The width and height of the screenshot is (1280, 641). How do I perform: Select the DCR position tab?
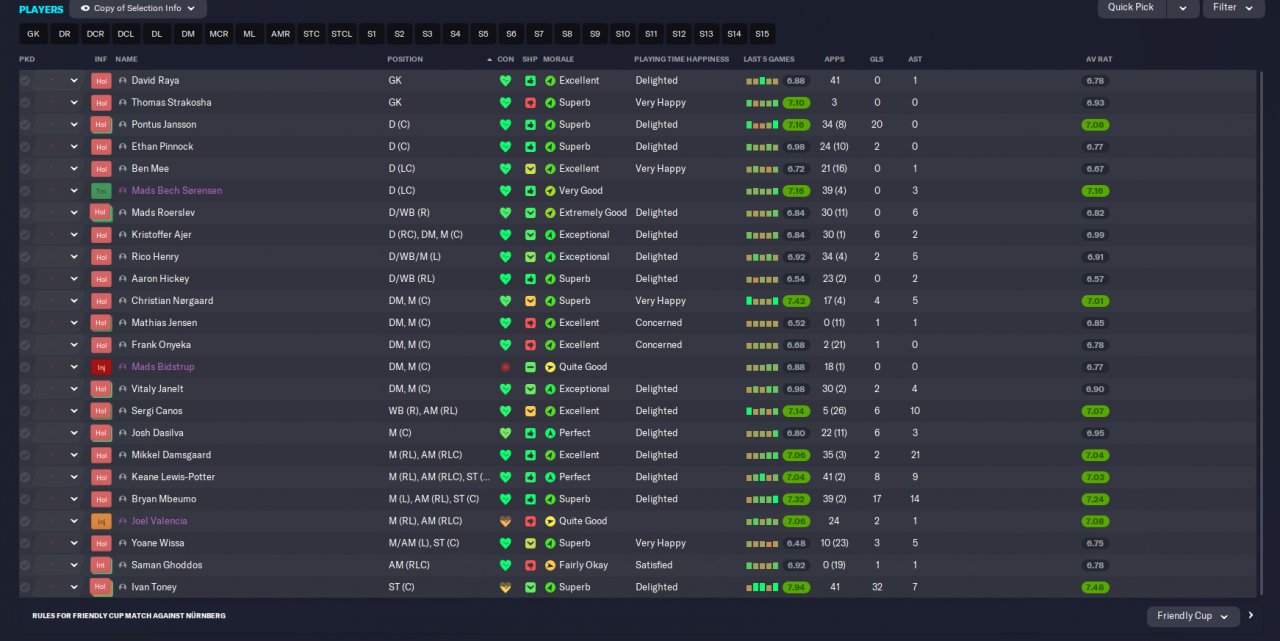tap(95, 34)
